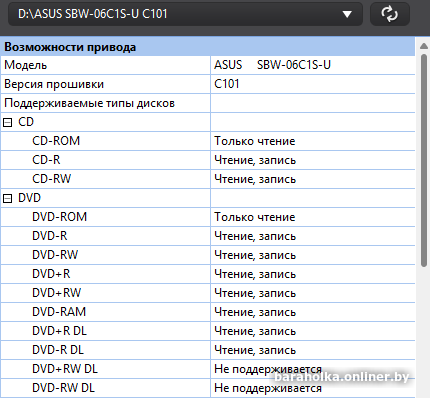Screen dimensions: 430x398
Task: Open the drive selection dropdown
Action: (185, 14)
